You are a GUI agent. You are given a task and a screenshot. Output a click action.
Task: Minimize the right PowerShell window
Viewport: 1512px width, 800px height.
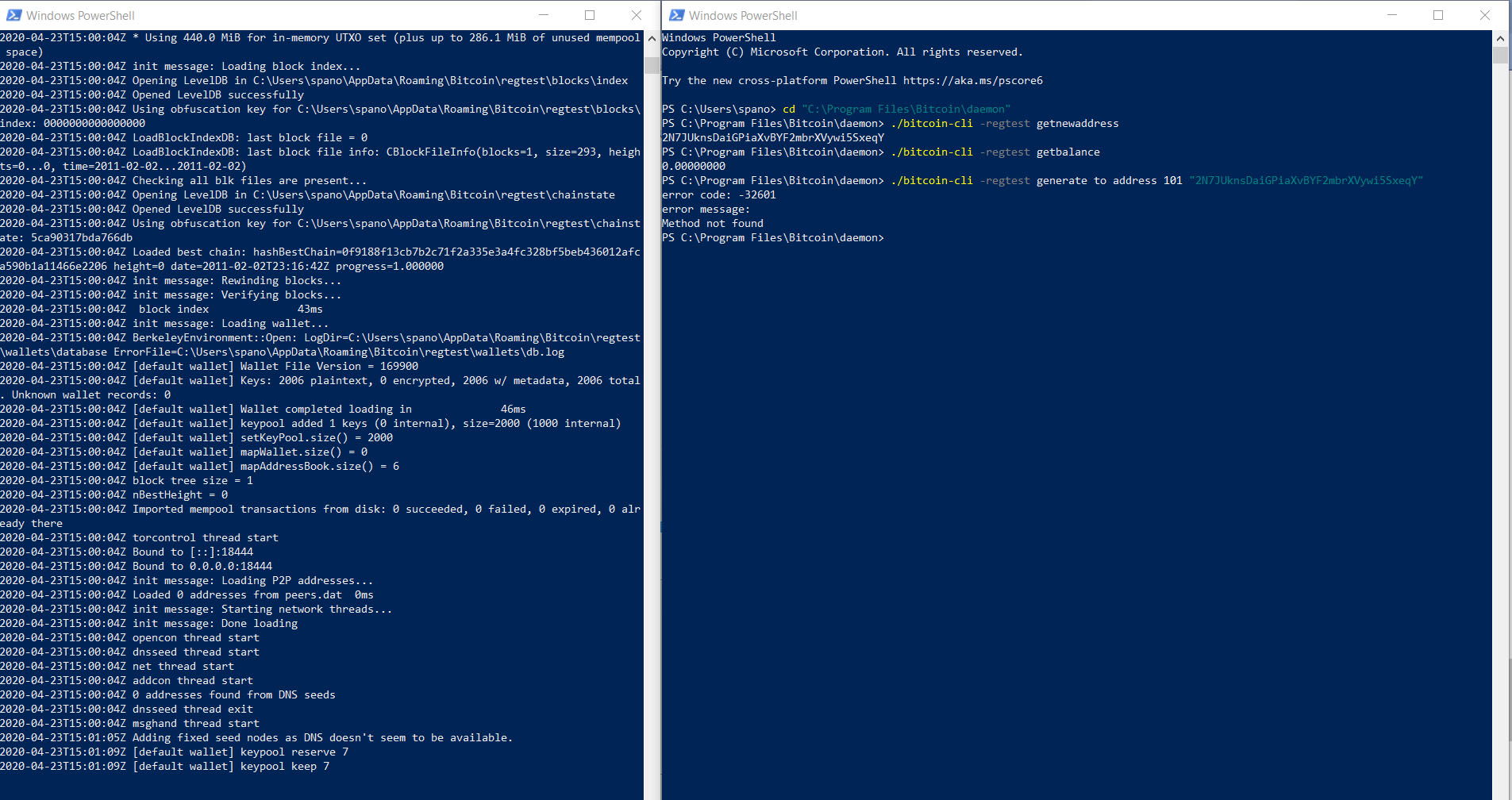[1392, 15]
